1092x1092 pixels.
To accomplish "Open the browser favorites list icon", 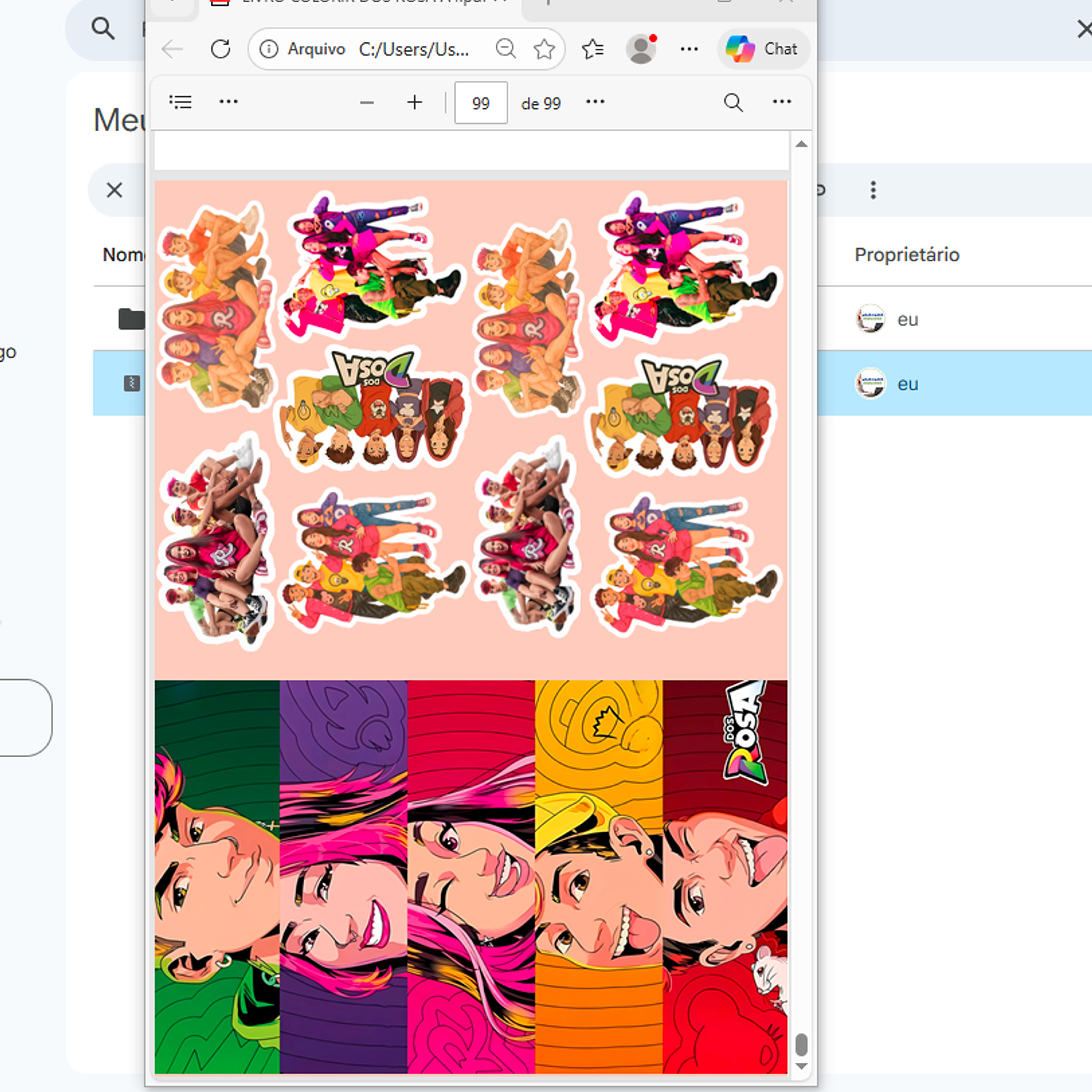I will (593, 49).
